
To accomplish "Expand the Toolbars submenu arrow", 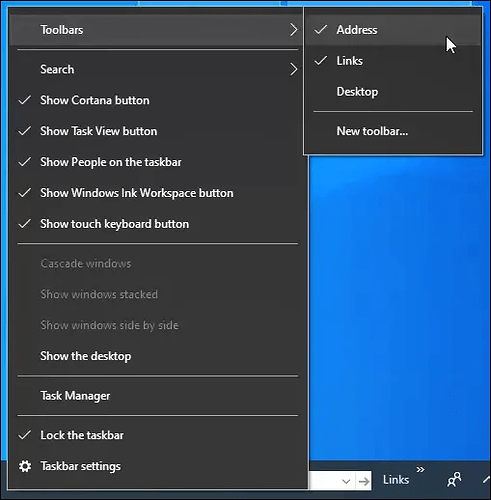I will click(x=293, y=30).
